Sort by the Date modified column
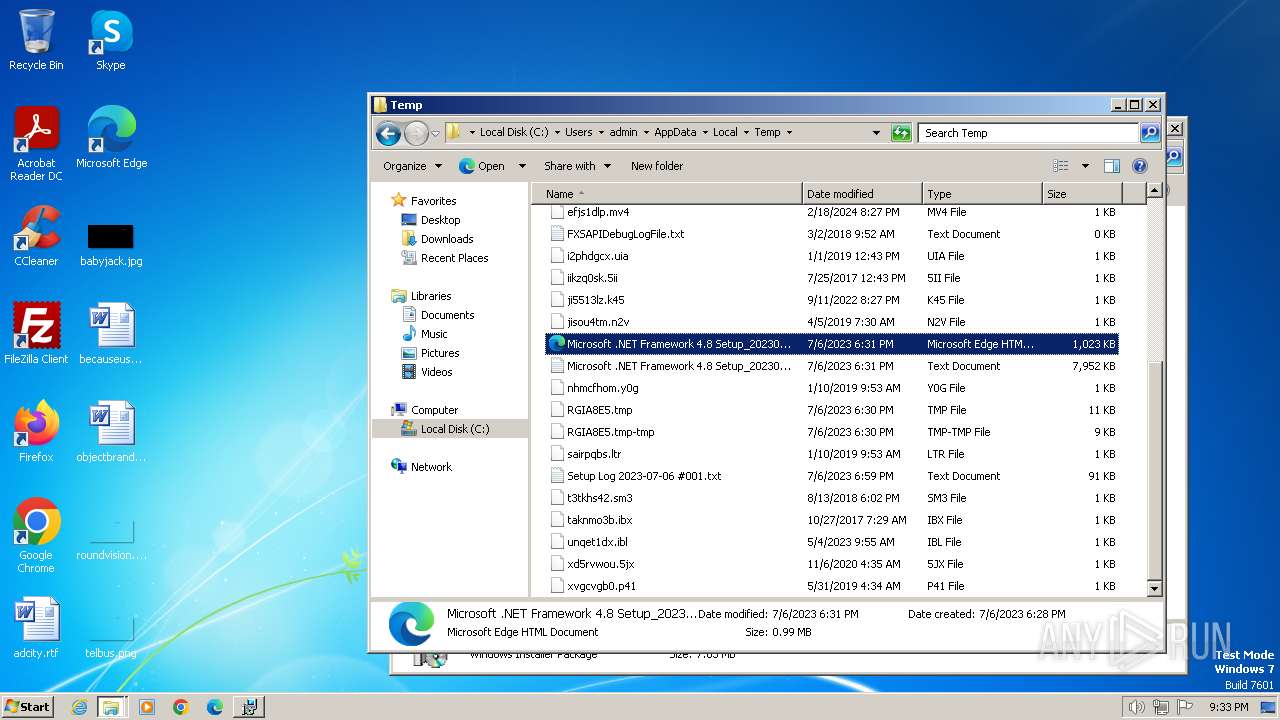The width and height of the screenshot is (1280, 720). click(x=862, y=194)
